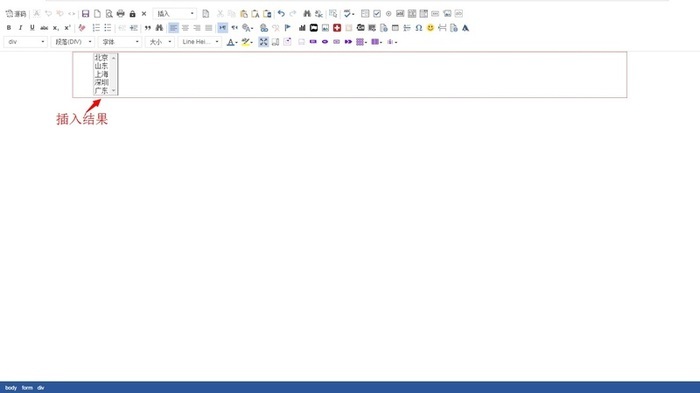The image size is (700, 393).
Task: Click the anchor flag icon
Action: click(288, 28)
